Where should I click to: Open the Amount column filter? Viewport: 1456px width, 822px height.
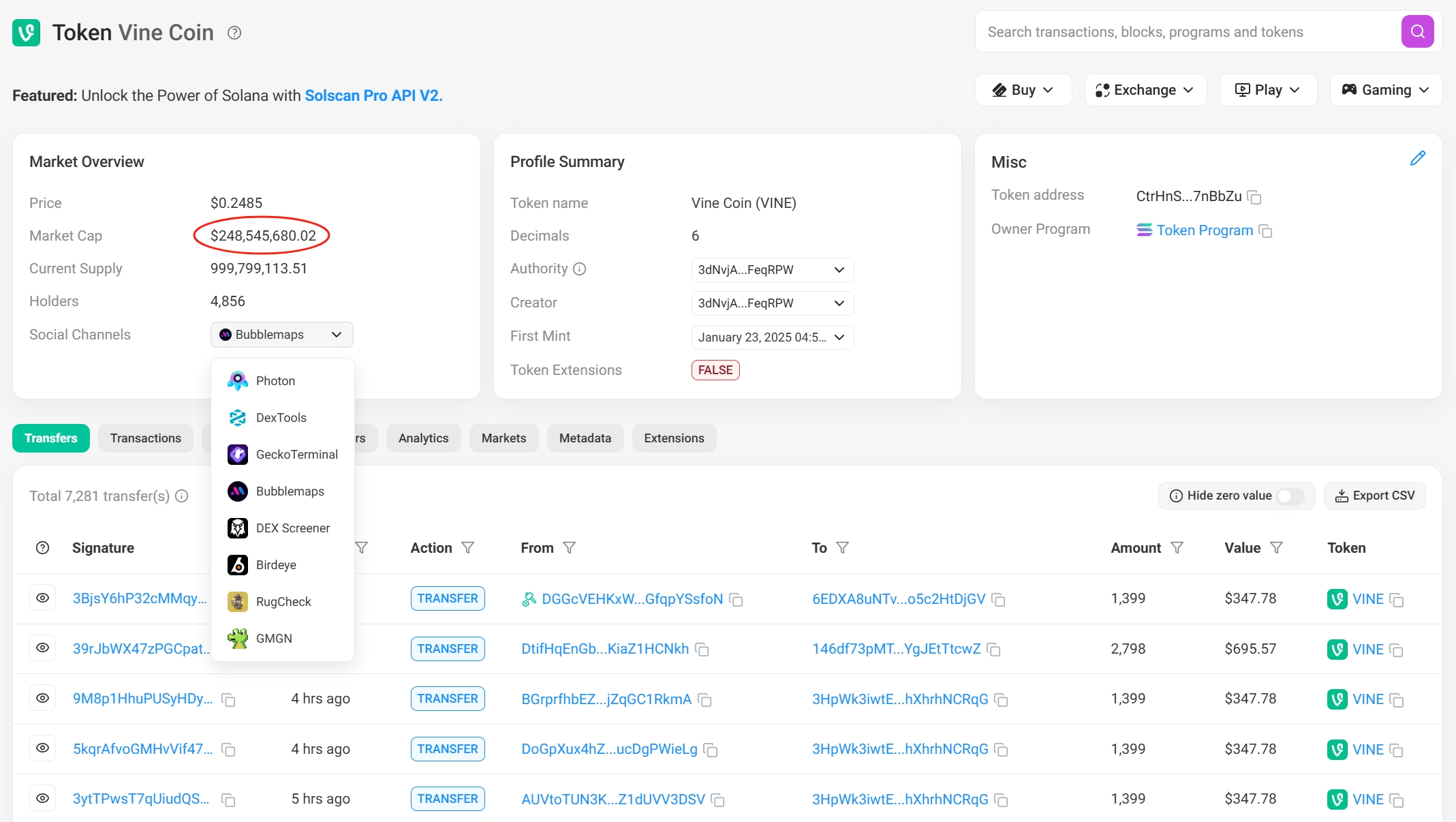pyautogui.click(x=1177, y=548)
